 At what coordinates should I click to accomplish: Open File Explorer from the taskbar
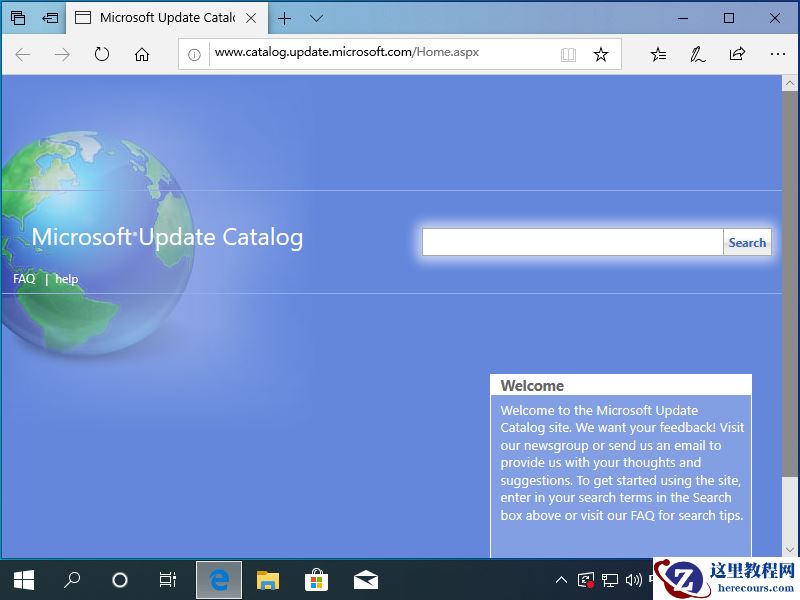coord(268,580)
